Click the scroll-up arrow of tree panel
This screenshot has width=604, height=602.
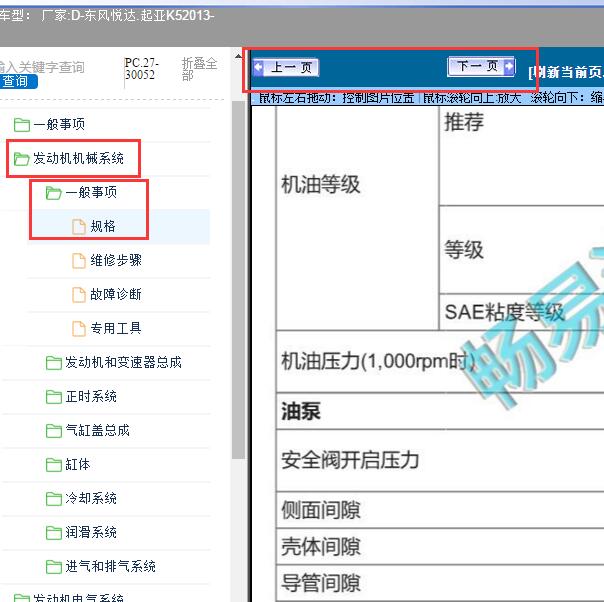tap(239, 57)
